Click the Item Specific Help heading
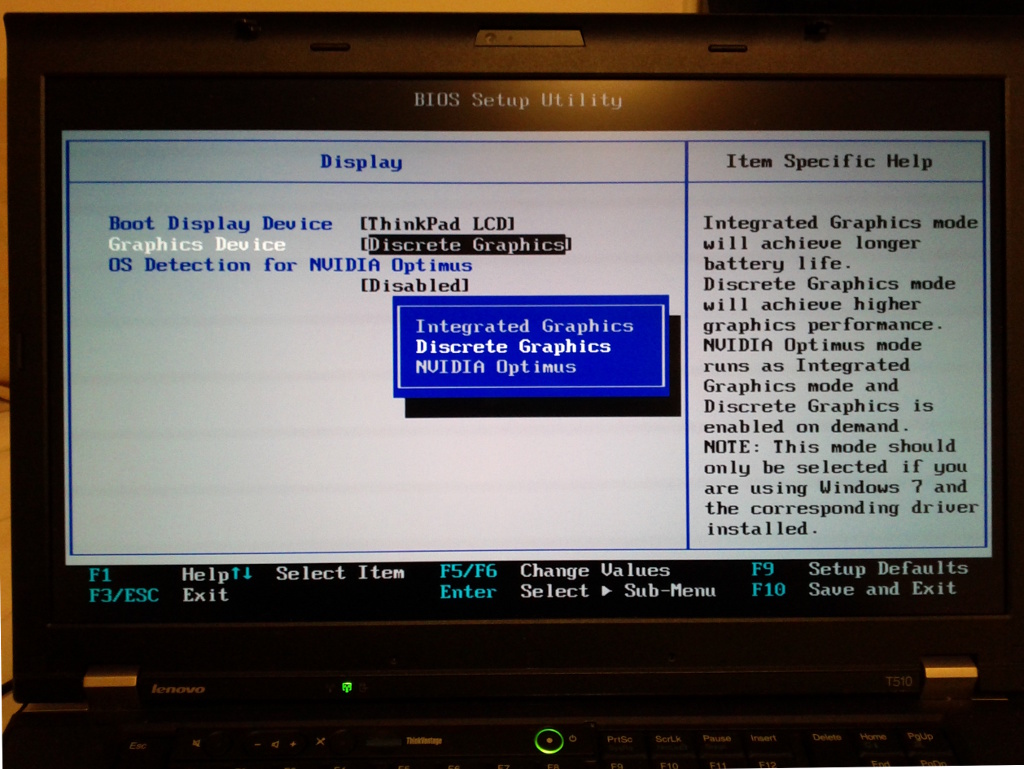The image size is (1024, 769). point(829,161)
